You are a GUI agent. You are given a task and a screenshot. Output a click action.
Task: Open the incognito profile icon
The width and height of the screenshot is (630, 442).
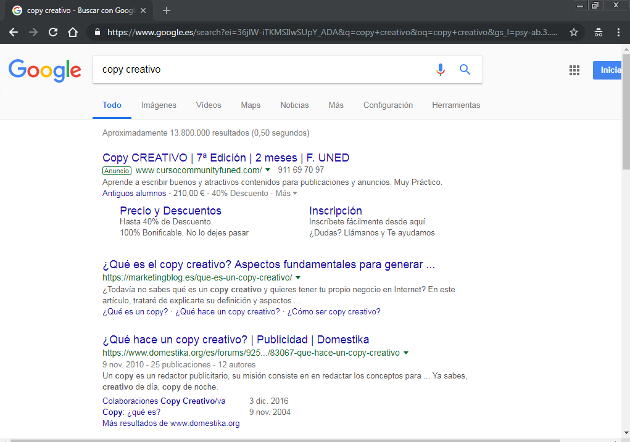(x=598, y=32)
